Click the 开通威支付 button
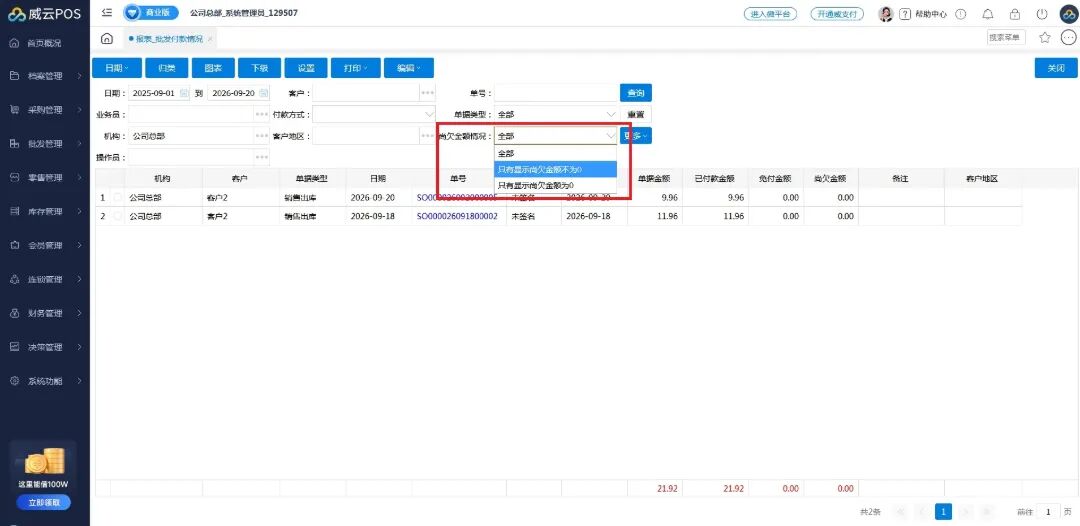Viewport: 1080px width, 526px height. pyautogui.click(x=837, y=14)
